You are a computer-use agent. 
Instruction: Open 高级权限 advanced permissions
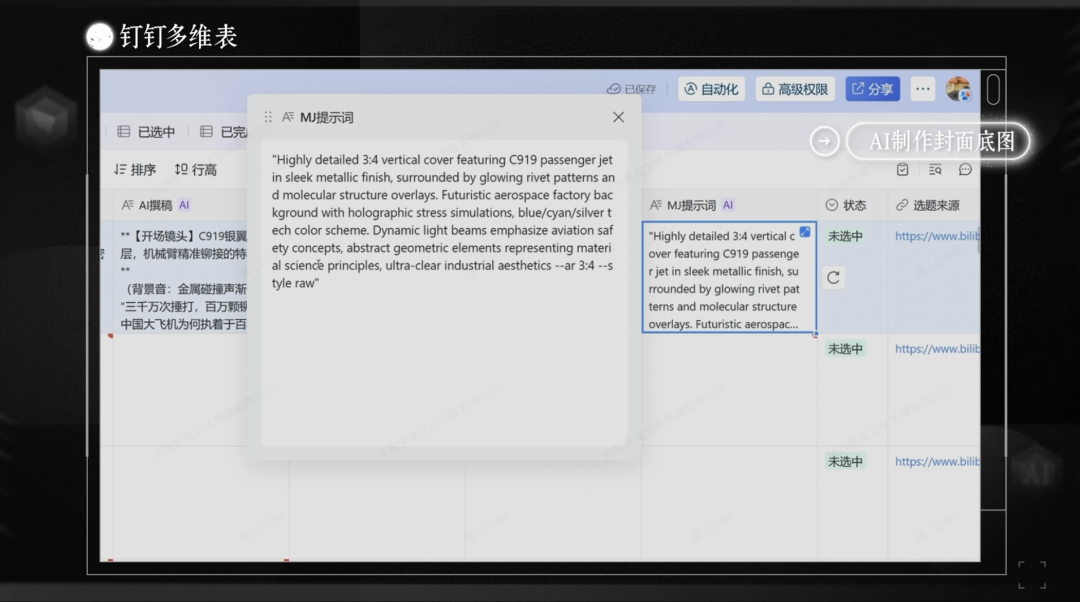click(796, 89)
